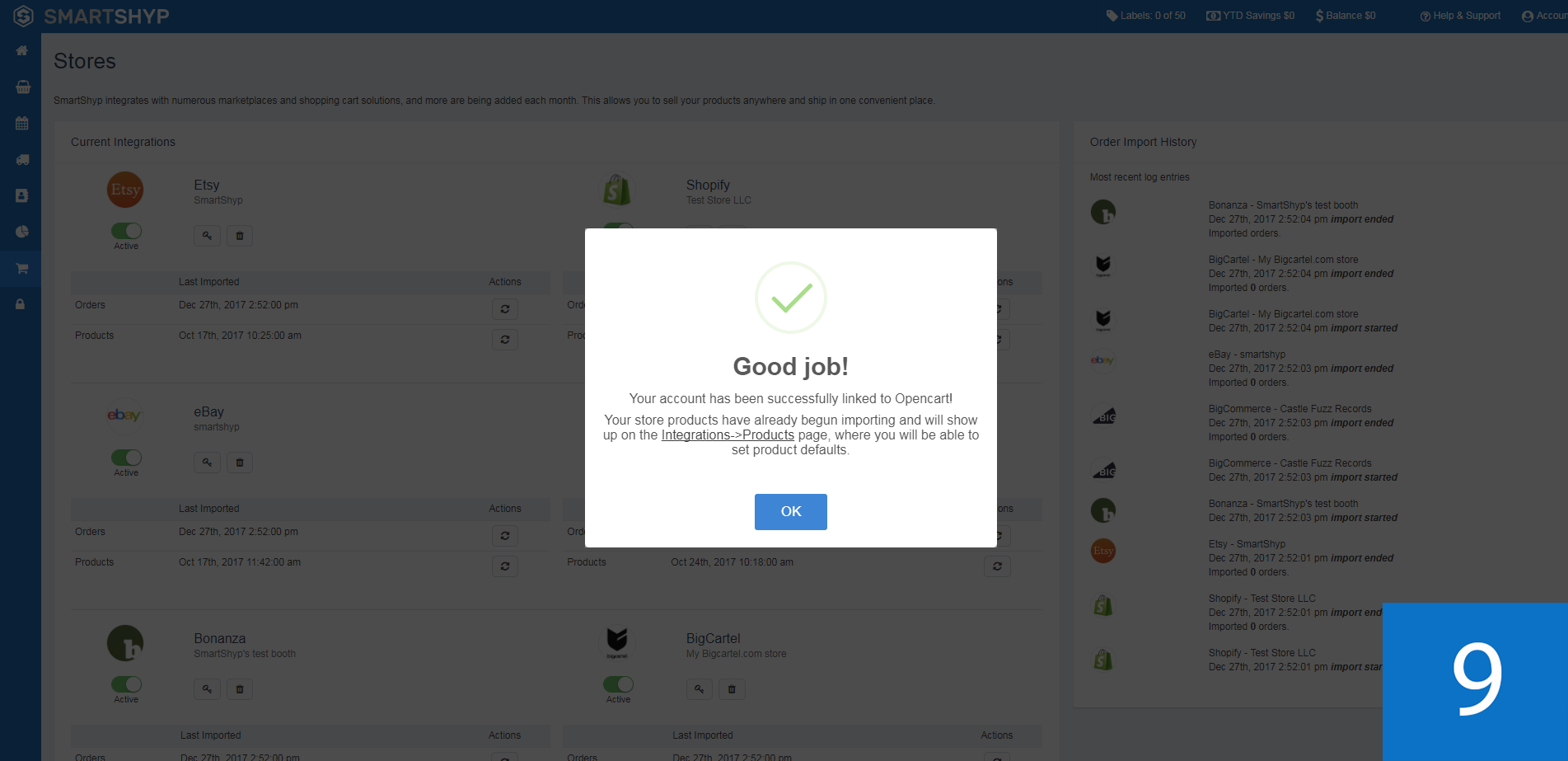Image resolution: width=1568 pixels, height=761 pixels.
Task: Open the shipping truck sidebar icon
Action: (x=22, y=160)
